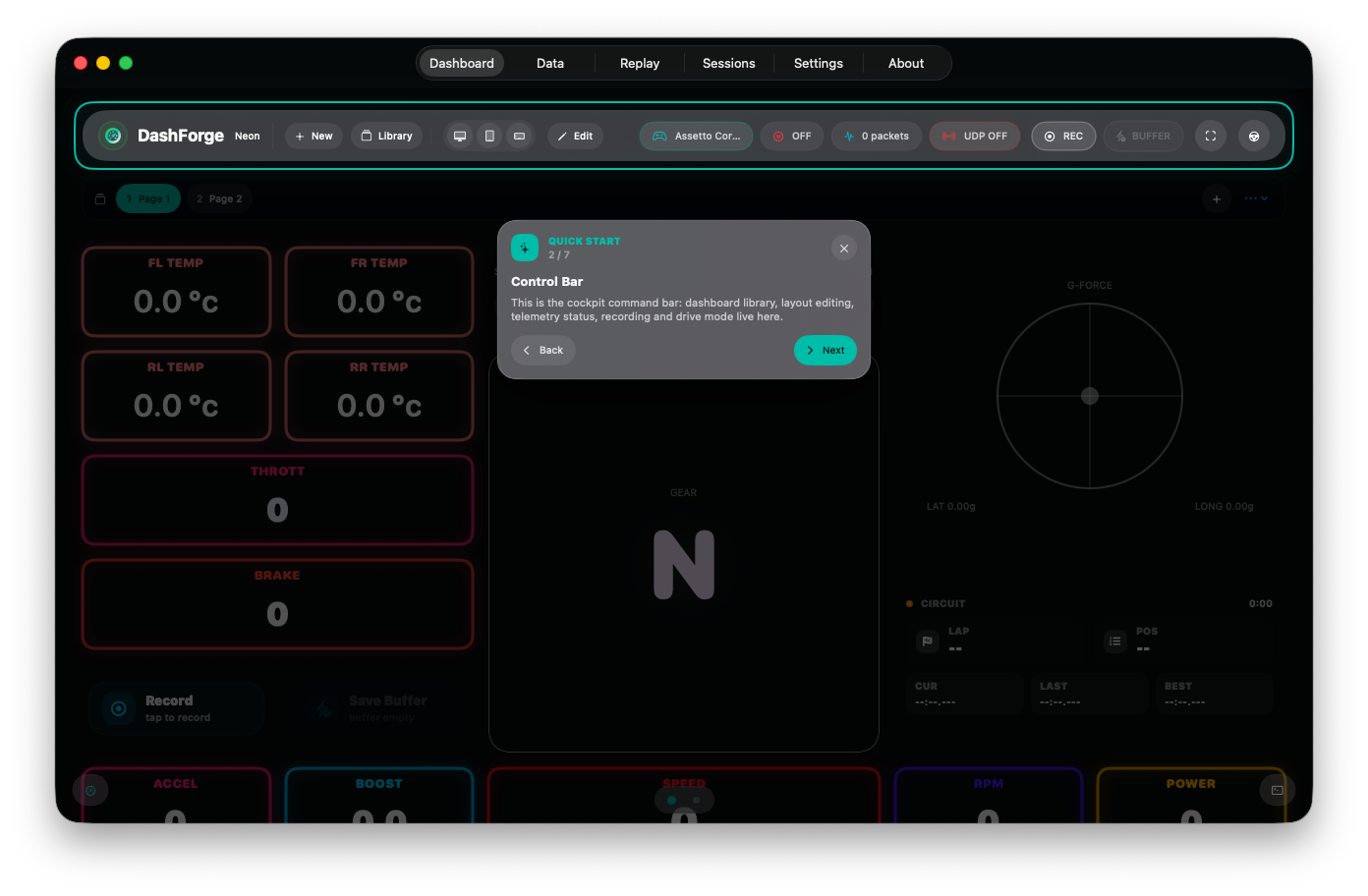Click the steering wheel drive mode icon
1368x896 pixels.
click(1254, 136)
